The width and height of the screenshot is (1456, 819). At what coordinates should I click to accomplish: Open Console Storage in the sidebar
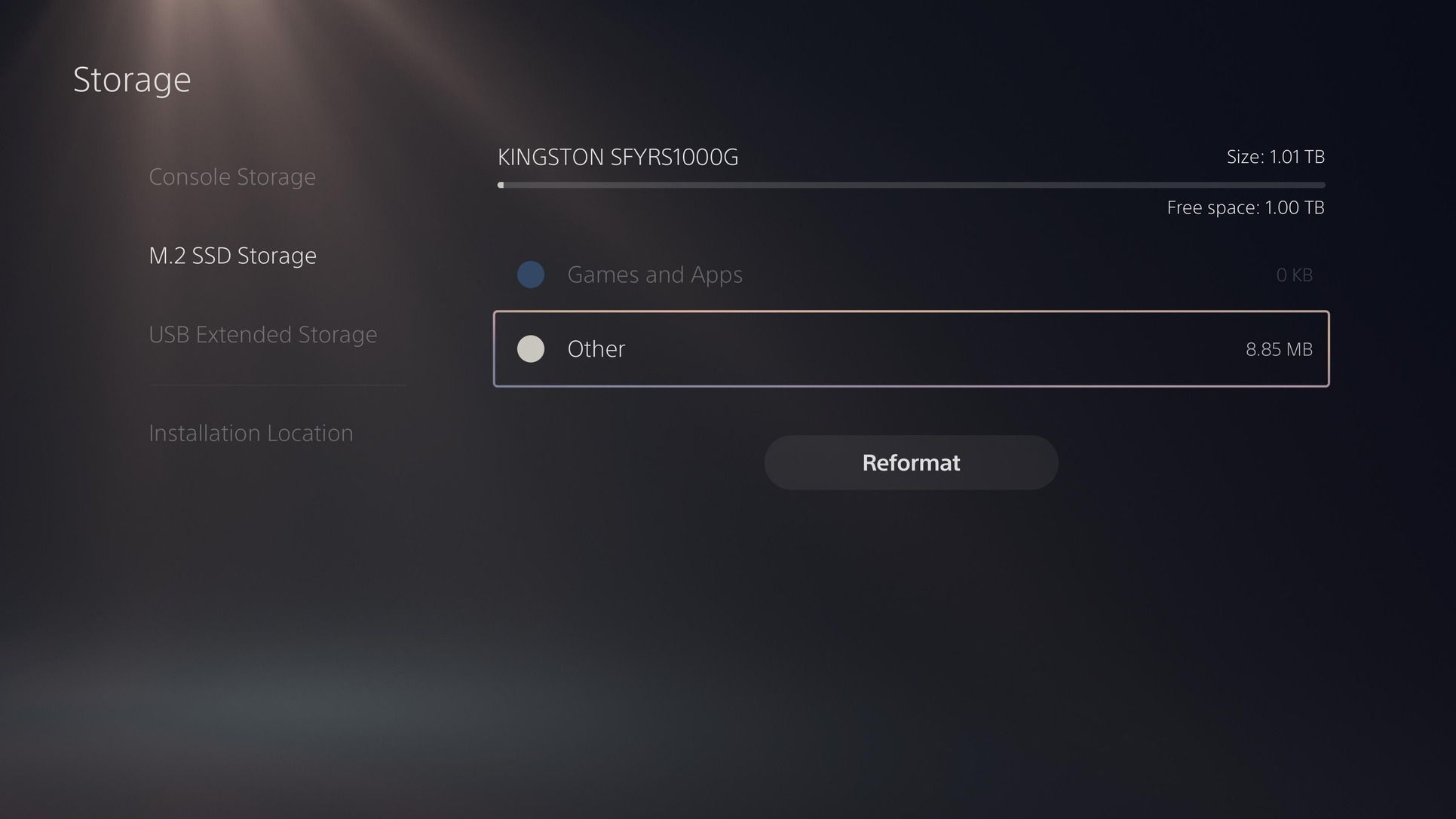232,176
